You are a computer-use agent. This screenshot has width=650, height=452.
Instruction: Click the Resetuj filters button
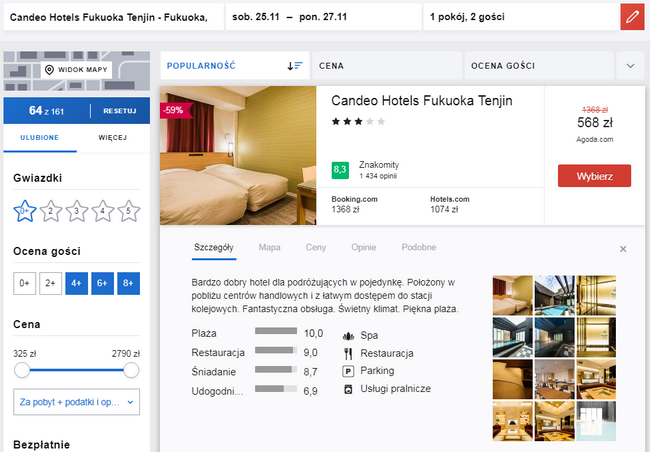click(x=118, y=110)
